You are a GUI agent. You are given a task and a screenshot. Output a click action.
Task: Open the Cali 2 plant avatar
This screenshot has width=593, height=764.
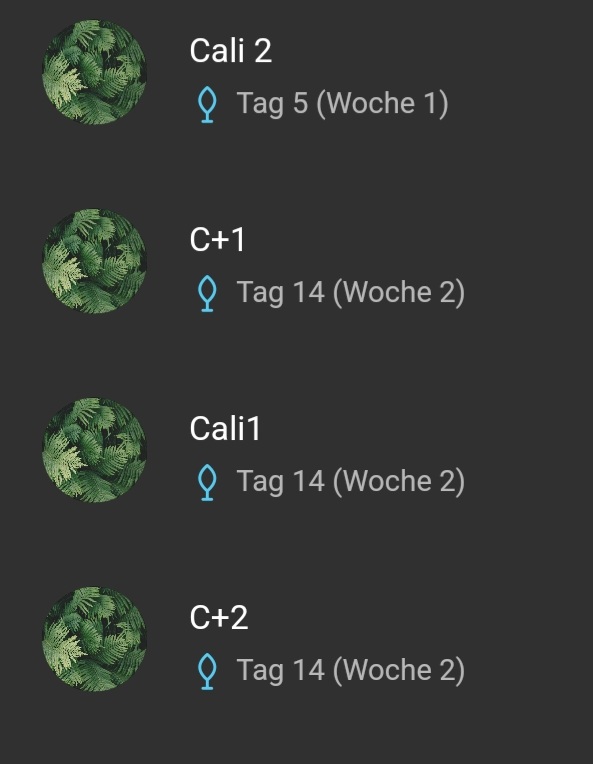pyautogui.click(x=95, y=72)
